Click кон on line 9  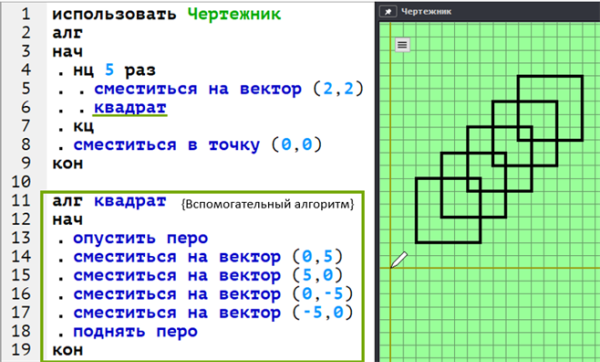tap(67, 163)
